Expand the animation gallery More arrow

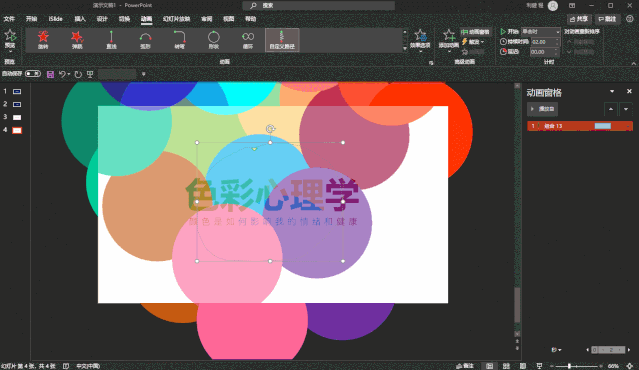405,48
